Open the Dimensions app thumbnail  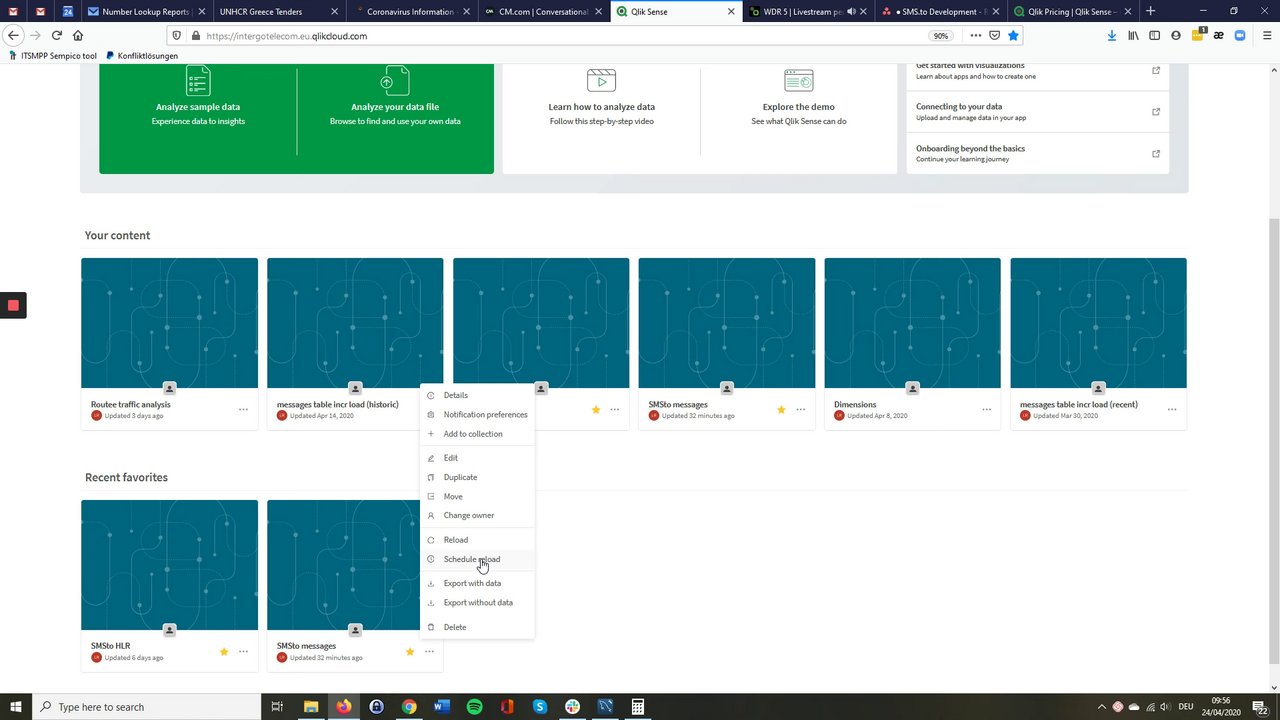912,323
